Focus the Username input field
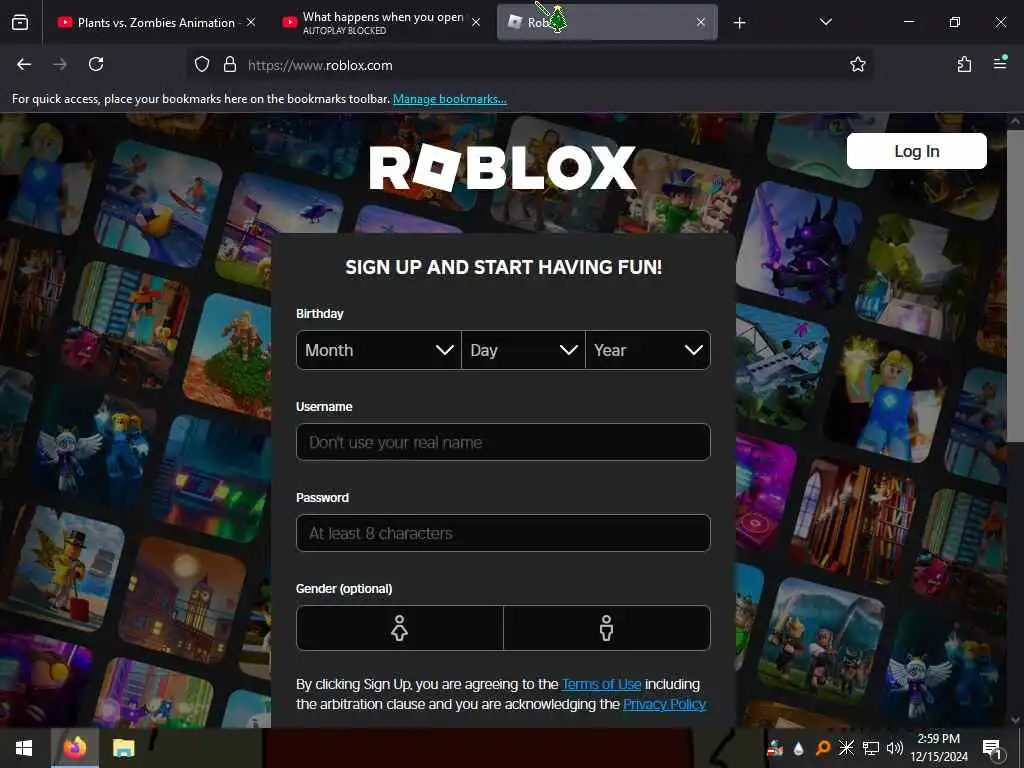 pos(503,442)
